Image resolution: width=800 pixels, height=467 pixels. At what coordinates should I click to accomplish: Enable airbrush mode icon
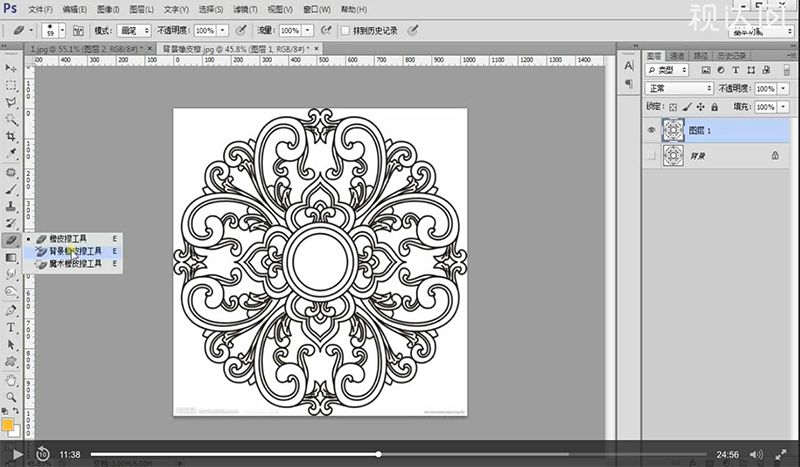tap(326, 31)
